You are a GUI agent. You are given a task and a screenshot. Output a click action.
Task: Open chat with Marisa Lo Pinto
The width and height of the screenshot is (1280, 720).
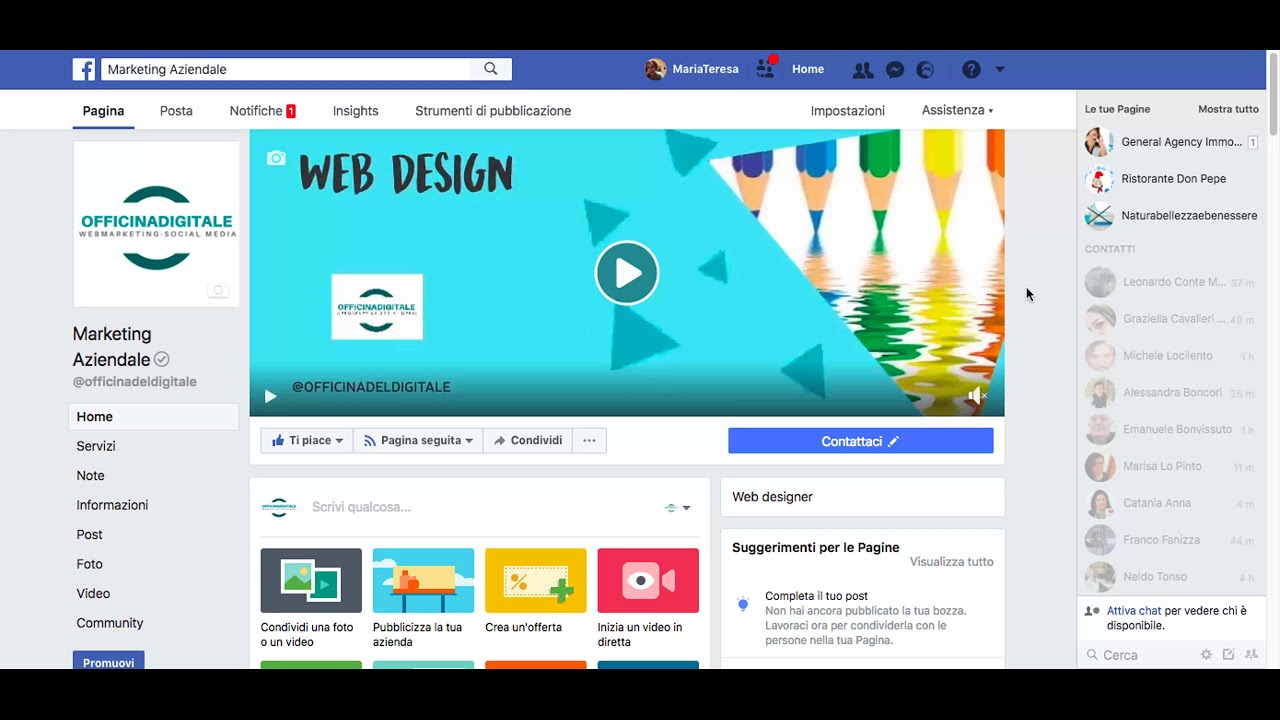[1171, 466]
